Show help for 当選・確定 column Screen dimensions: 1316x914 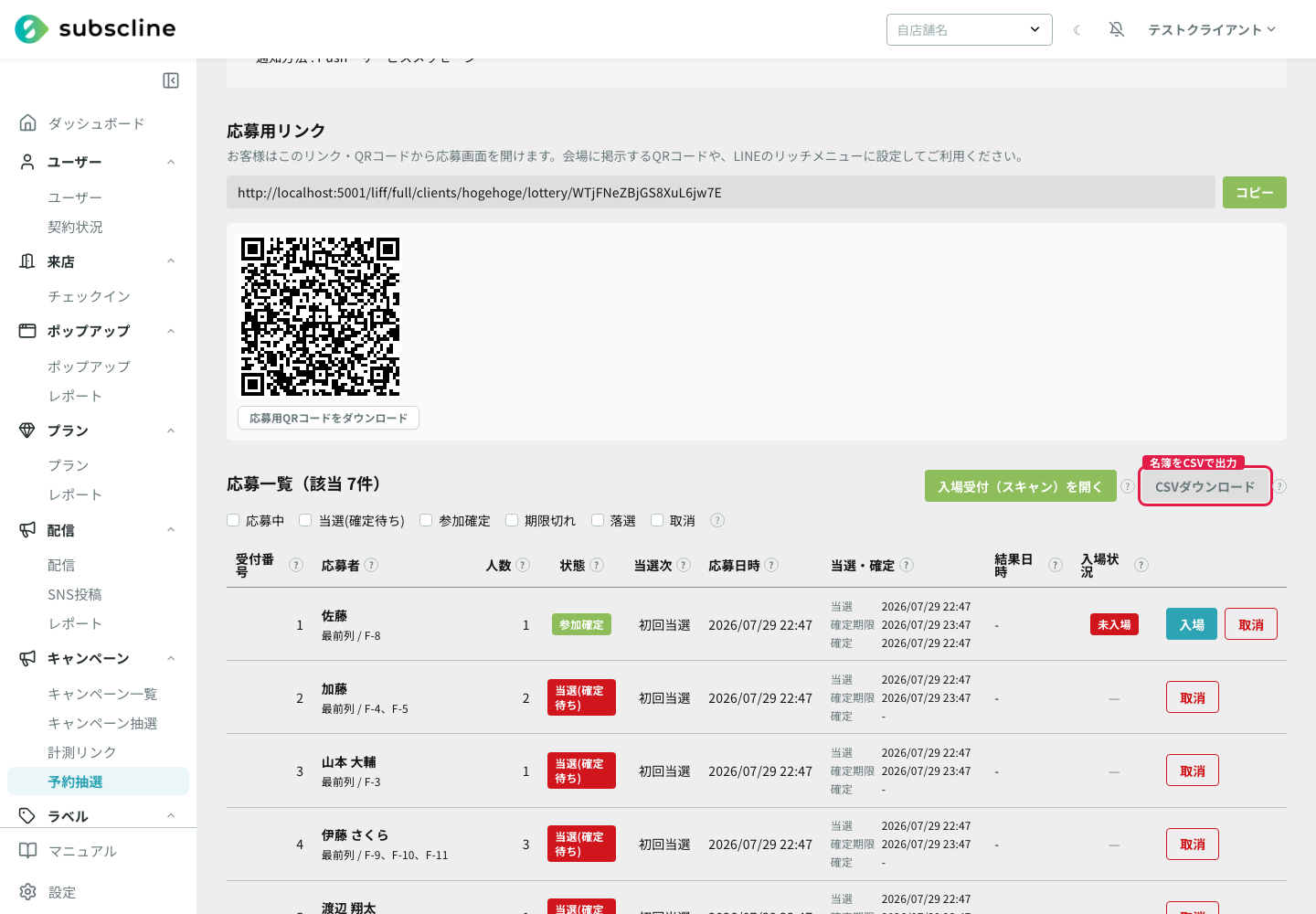[x=907, y=565]
